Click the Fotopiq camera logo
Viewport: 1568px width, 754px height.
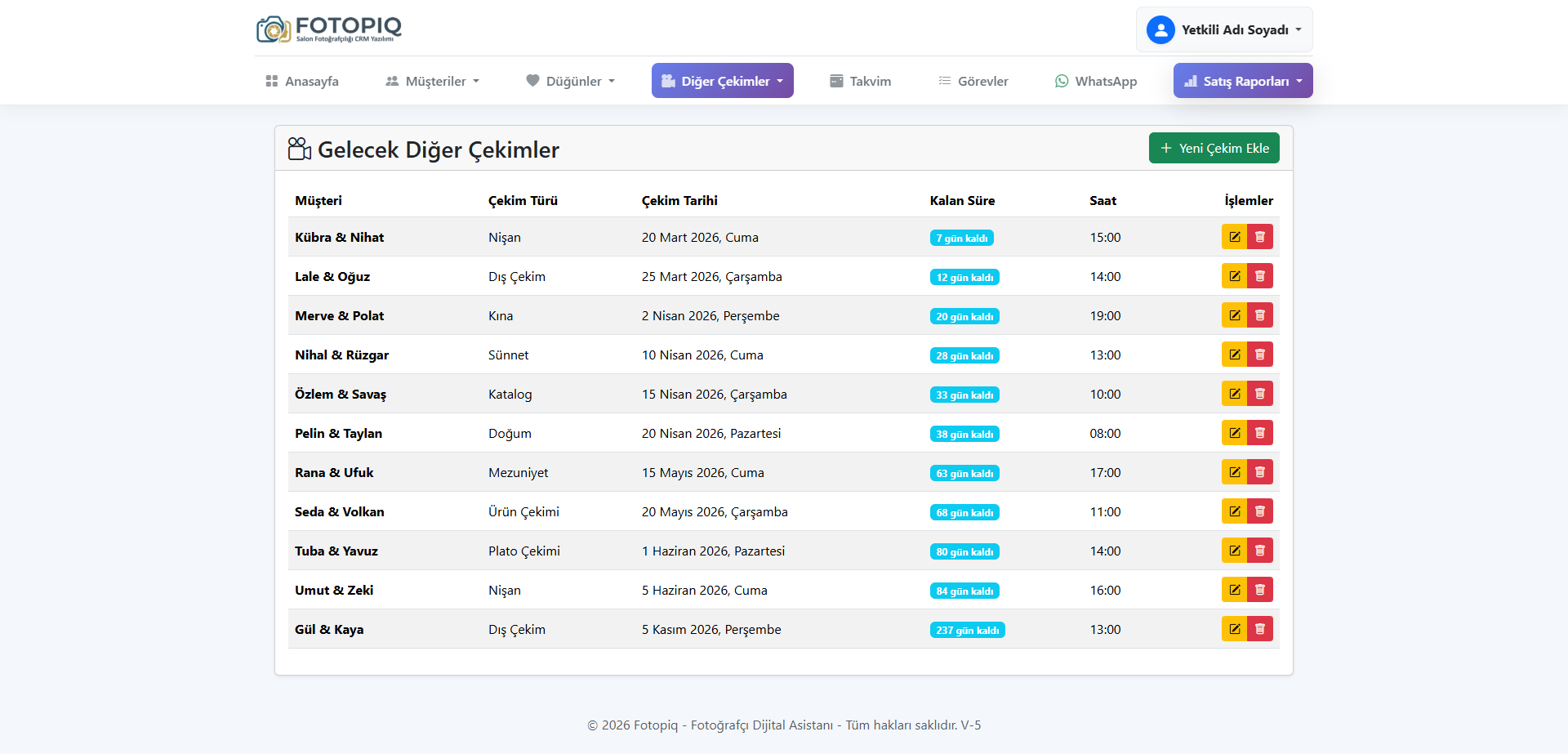(x=274, y=29)
